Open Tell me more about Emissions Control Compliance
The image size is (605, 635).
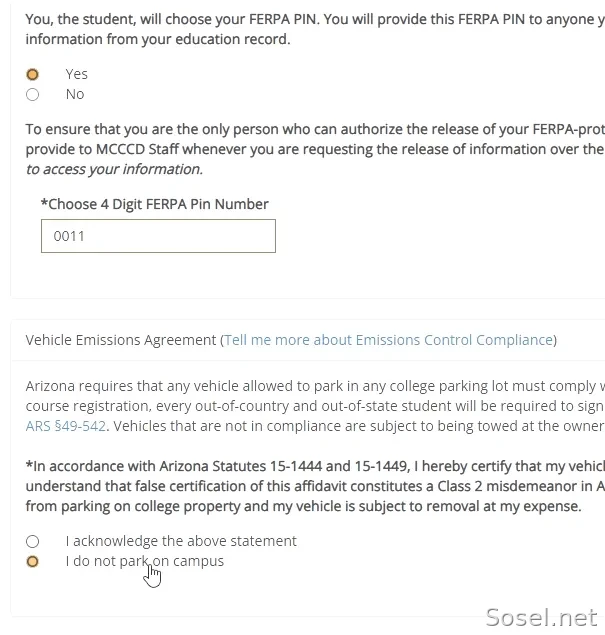389,340
